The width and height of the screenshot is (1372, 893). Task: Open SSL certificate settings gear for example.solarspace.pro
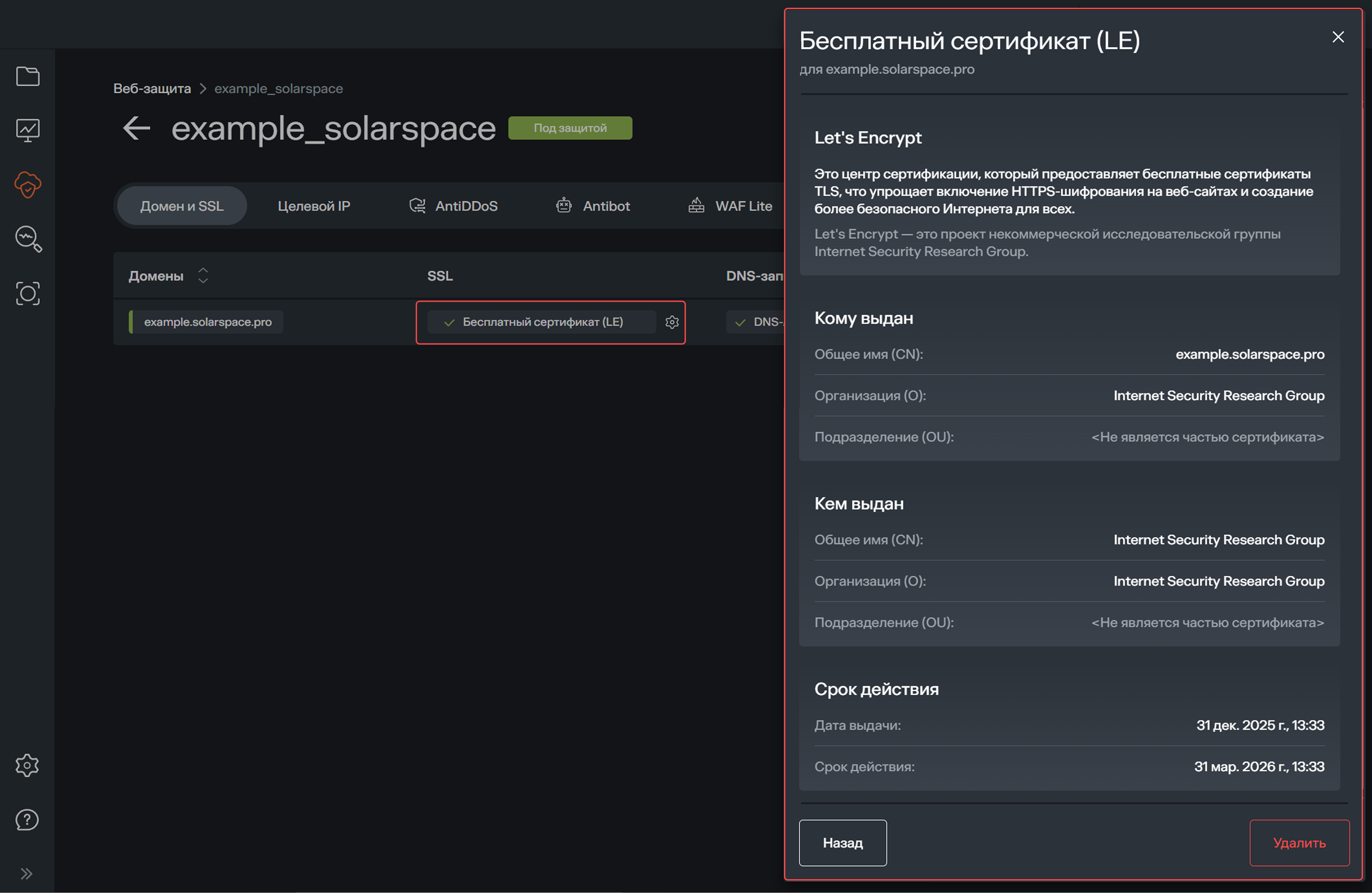pyautogui.click(x=672, y=322)
